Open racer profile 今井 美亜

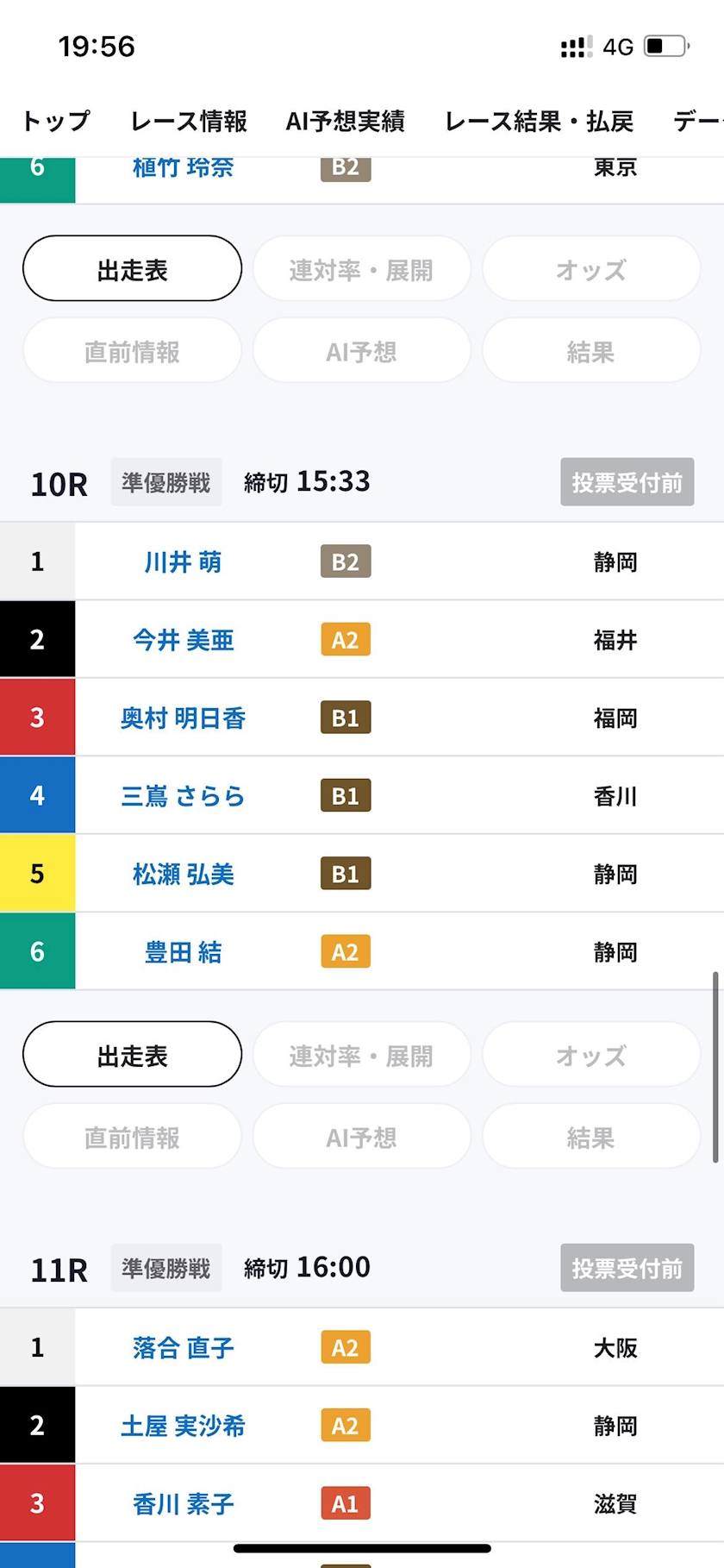point(183,640)
